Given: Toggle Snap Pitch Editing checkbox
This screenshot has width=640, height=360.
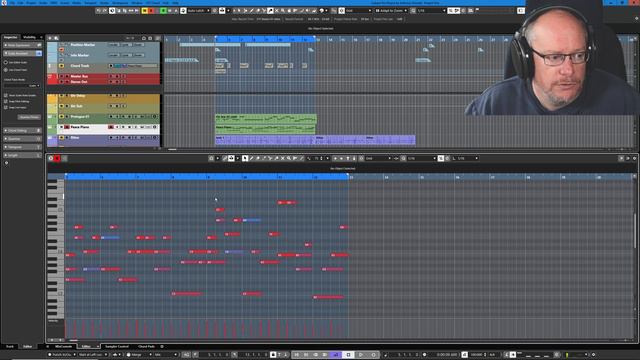Looking at the screenshot, I should click(x=6, y=101).
